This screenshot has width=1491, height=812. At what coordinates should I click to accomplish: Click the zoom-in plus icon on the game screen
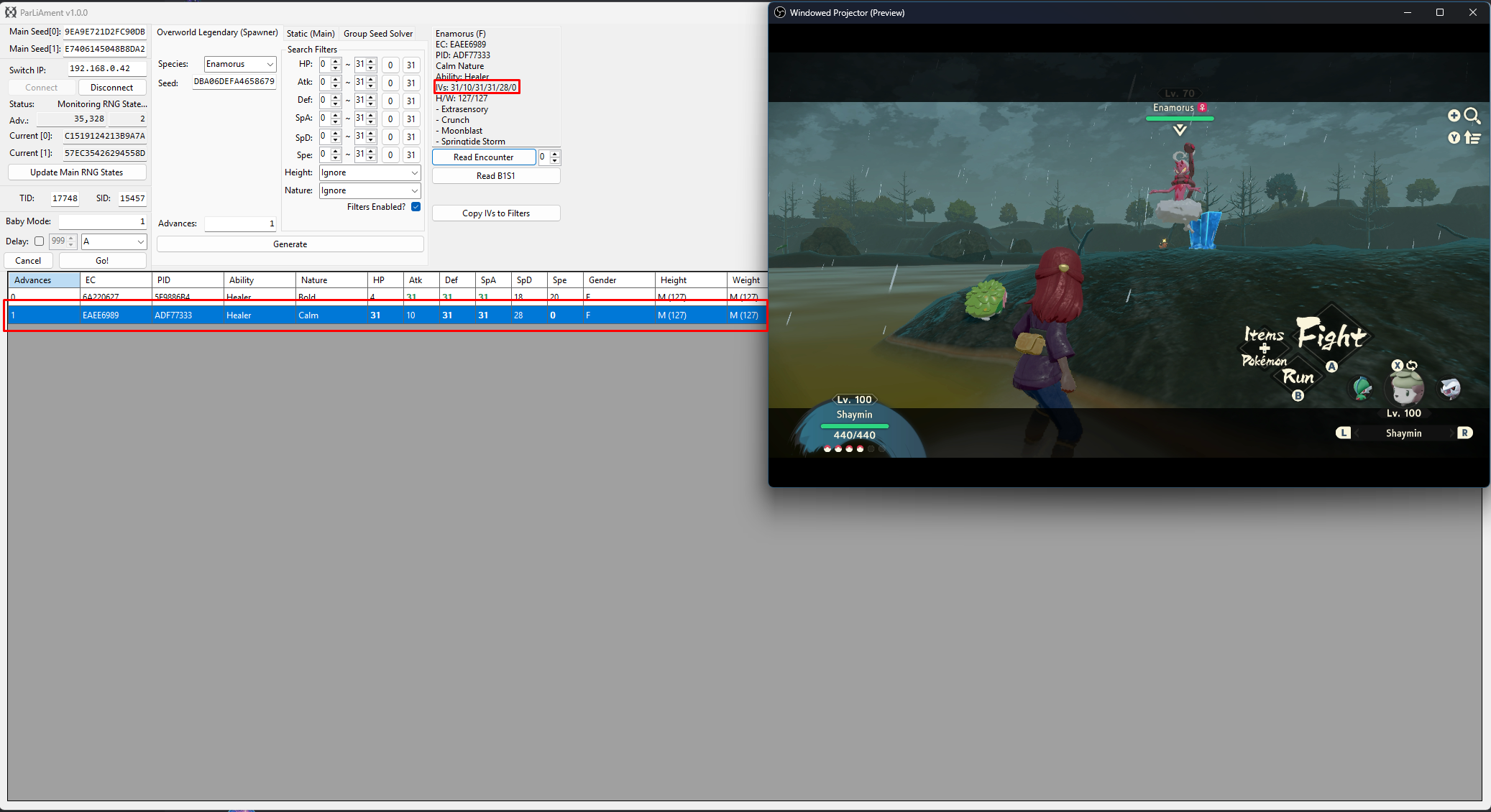tap(1455, 115)
